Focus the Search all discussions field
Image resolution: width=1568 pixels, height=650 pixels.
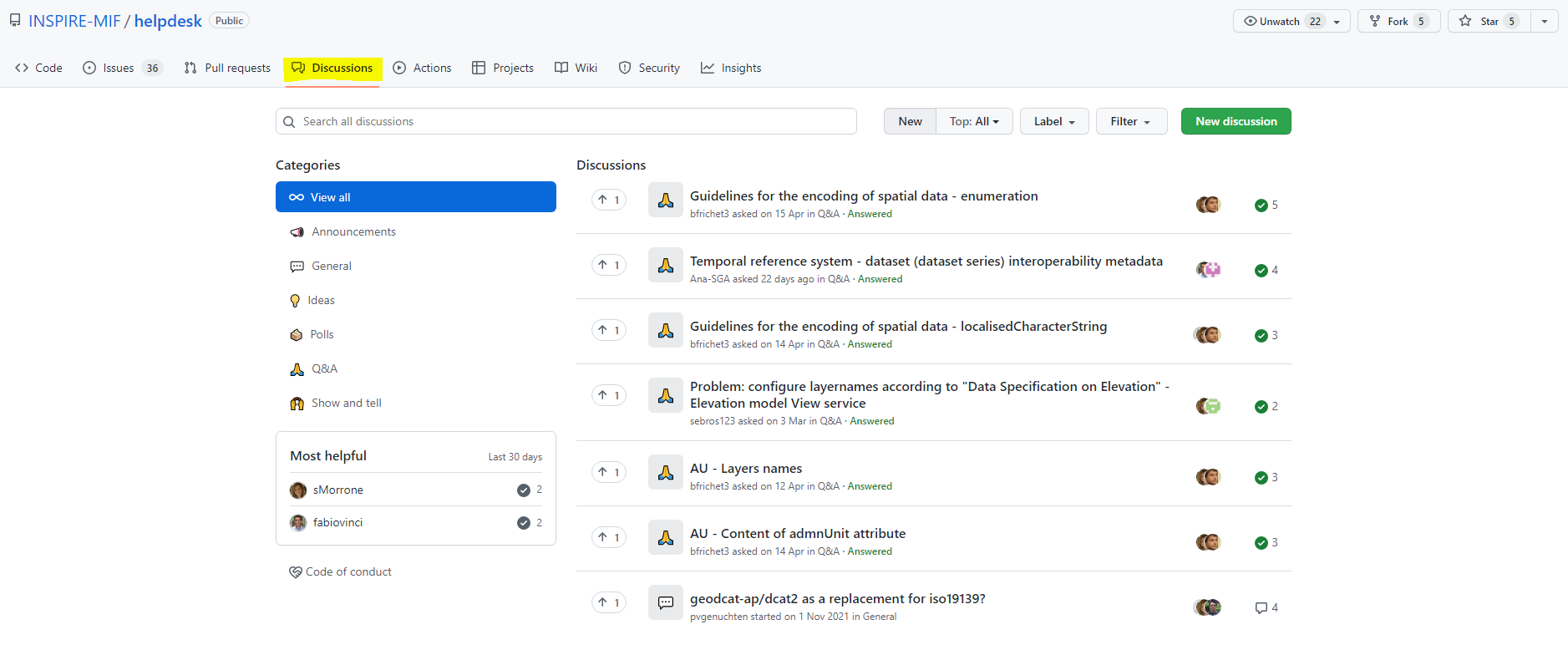tap(566, 121)
